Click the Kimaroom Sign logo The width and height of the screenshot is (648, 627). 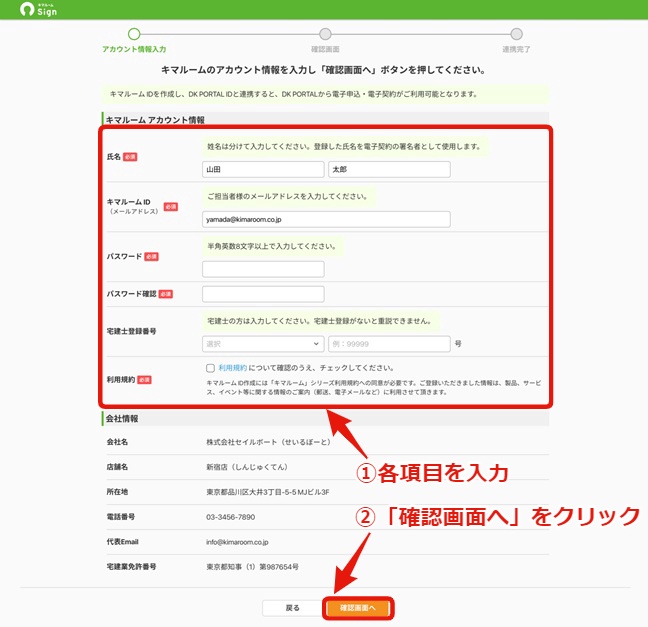coord(38,9)
